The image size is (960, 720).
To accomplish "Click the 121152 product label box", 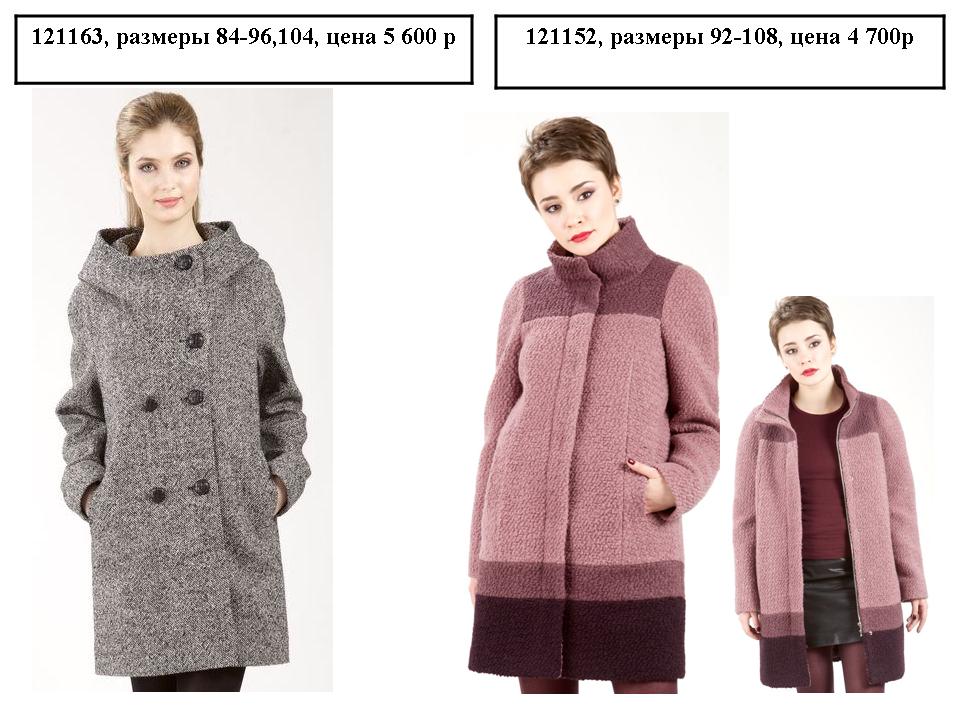I will tap(719, 52).
